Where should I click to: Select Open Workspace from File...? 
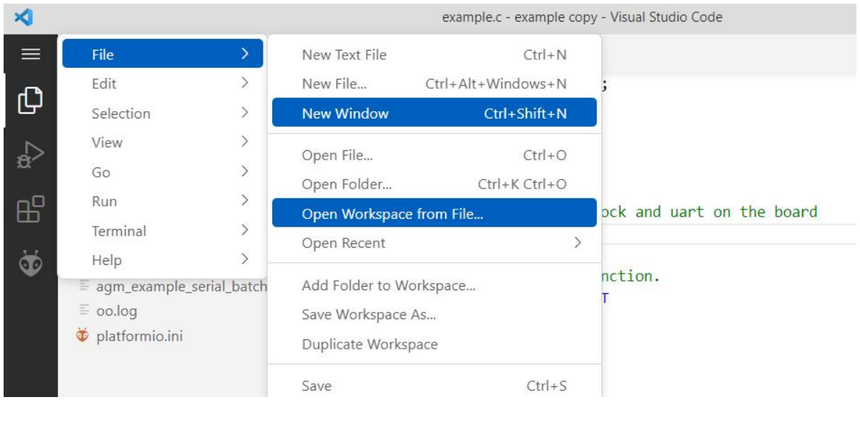434,213
